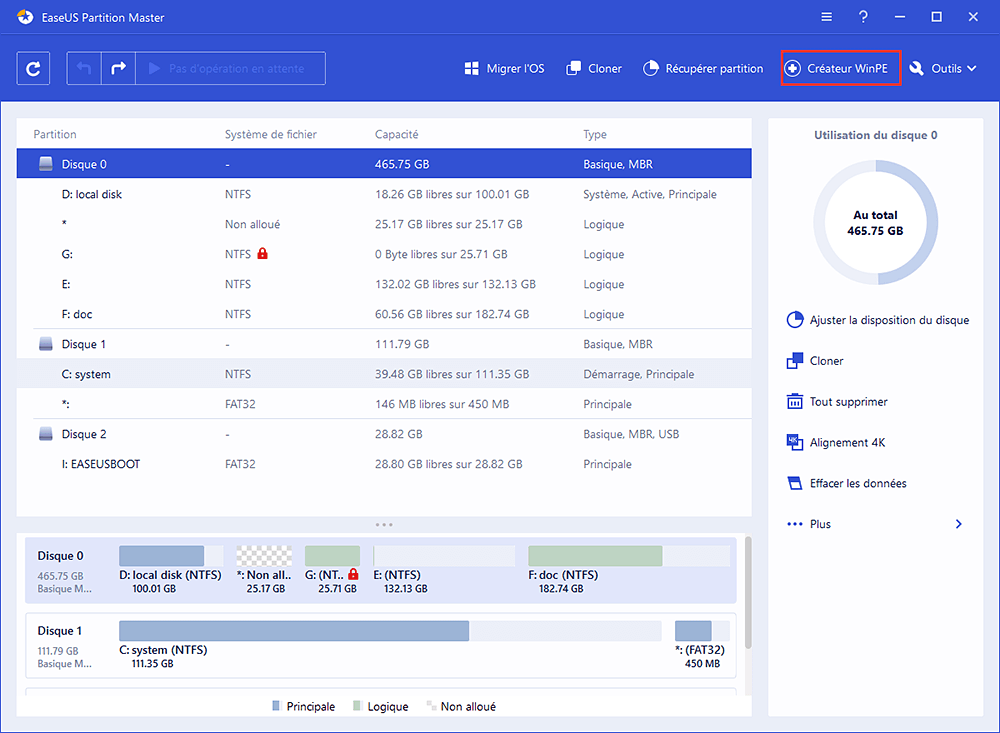Click the undo arrow button
The height and width of the screenshot is (733, 1000).
click(84, 68)
